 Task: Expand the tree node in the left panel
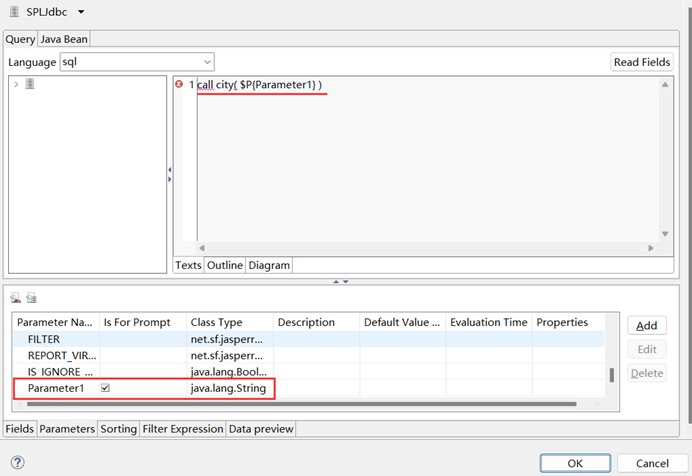coord(16,84)
